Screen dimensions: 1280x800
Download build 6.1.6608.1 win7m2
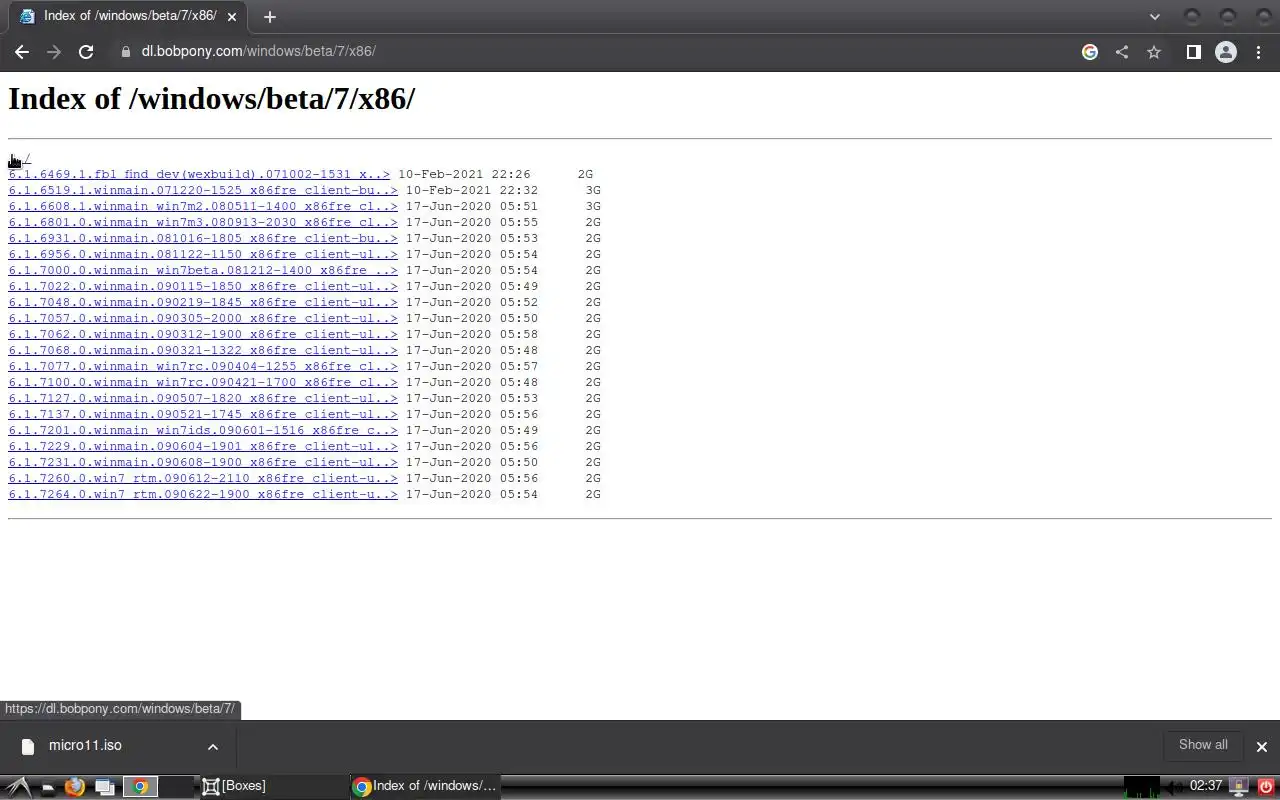(x=203, y=206)
